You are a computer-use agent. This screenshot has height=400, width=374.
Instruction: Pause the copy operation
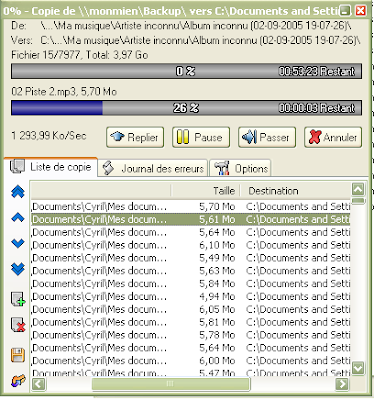click(x=201, y=137)
